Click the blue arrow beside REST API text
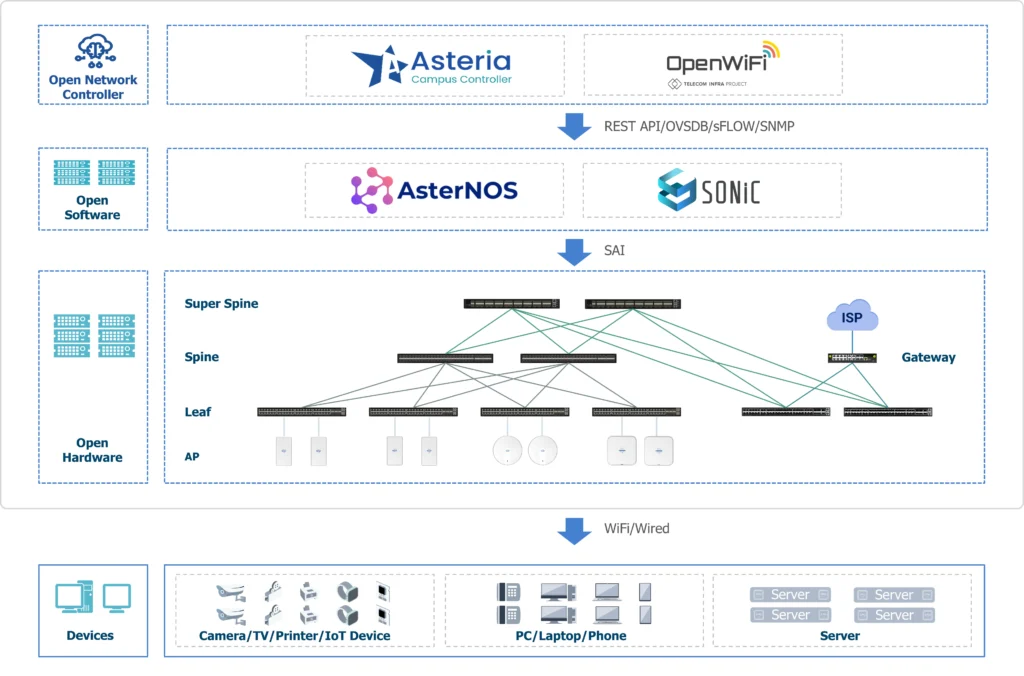 (x=575, y=126)
